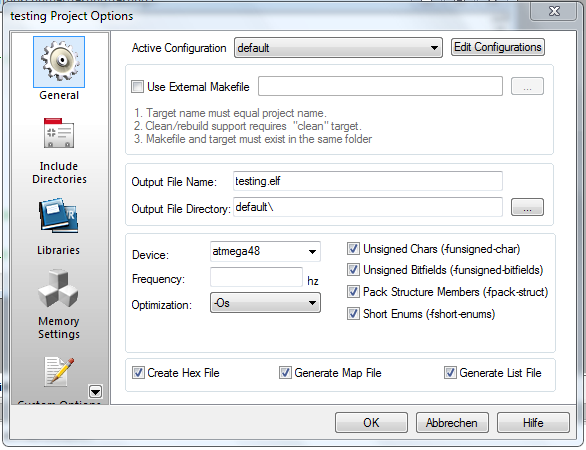
Task: Open the Include Directories icon
Action: 59,133
